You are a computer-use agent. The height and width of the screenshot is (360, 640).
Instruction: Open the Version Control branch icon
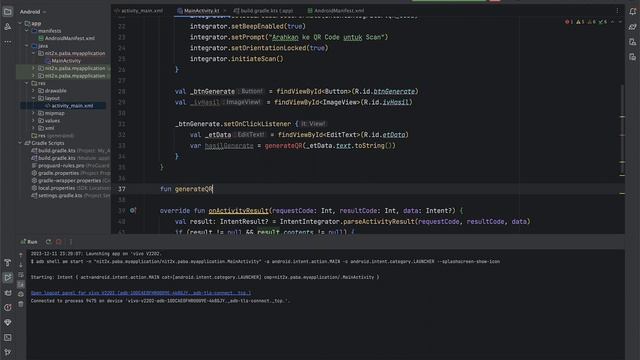coord(8,352)
